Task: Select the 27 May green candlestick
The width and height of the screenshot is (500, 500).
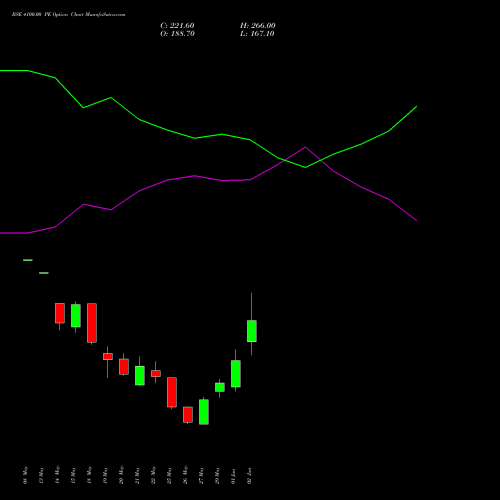Action: click(204, 412)
